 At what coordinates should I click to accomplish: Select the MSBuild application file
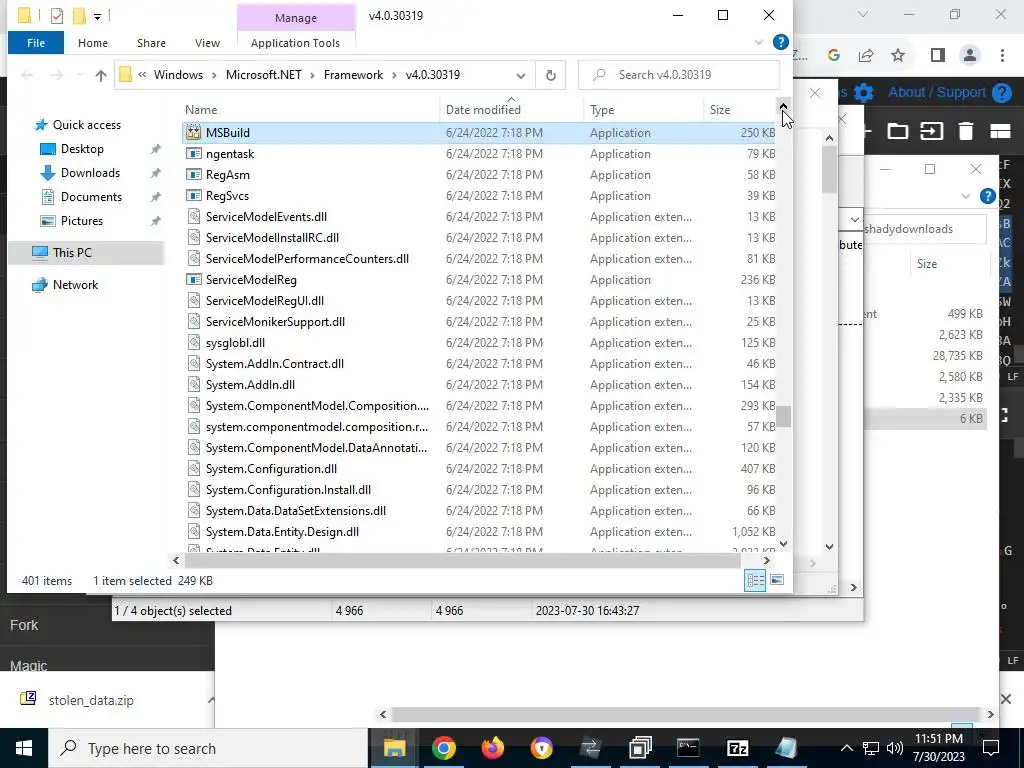coord(478,133)
